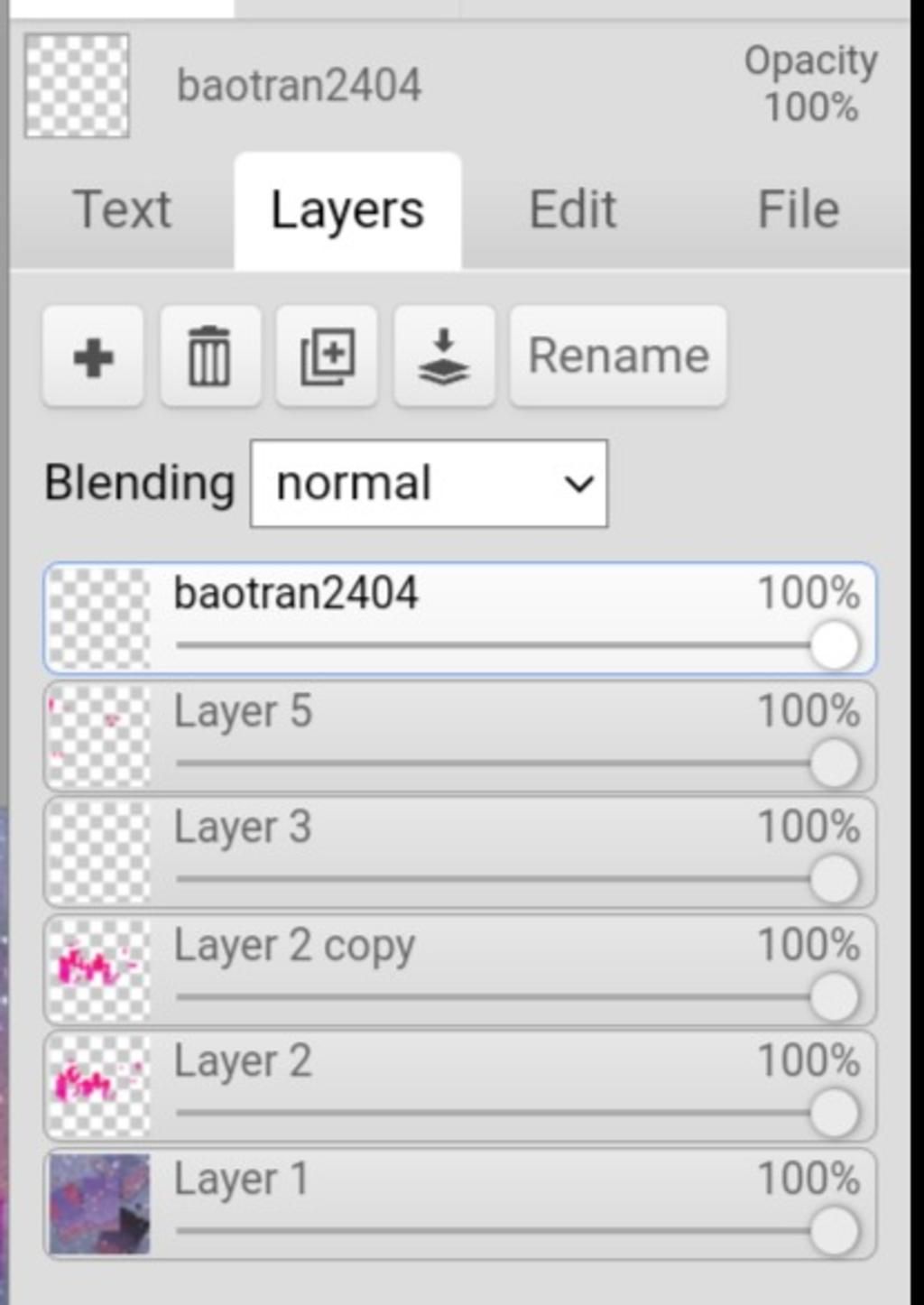The image size is (924, 1305).
Task: Click the Layer 2 copy thumbnail
Action: point(98,970)
